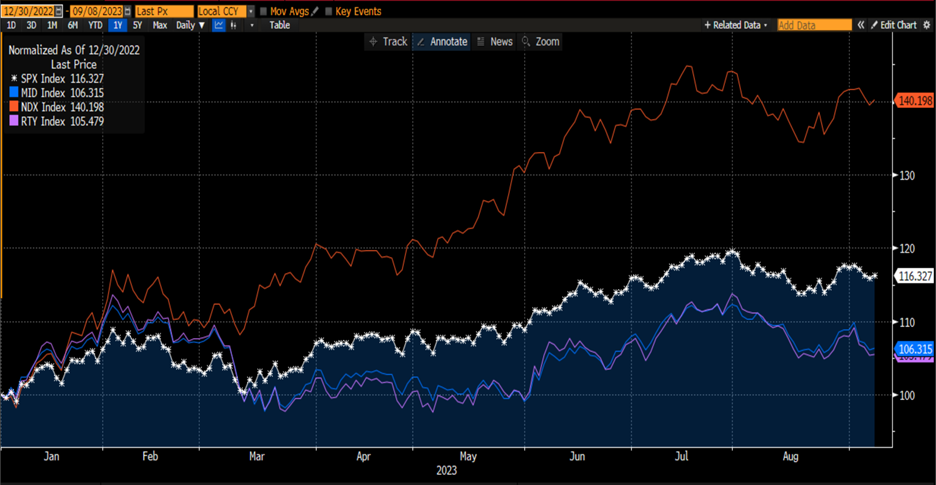936x485 pixels.
Task: Switch to line chart type
Action: tap(219, 25)
